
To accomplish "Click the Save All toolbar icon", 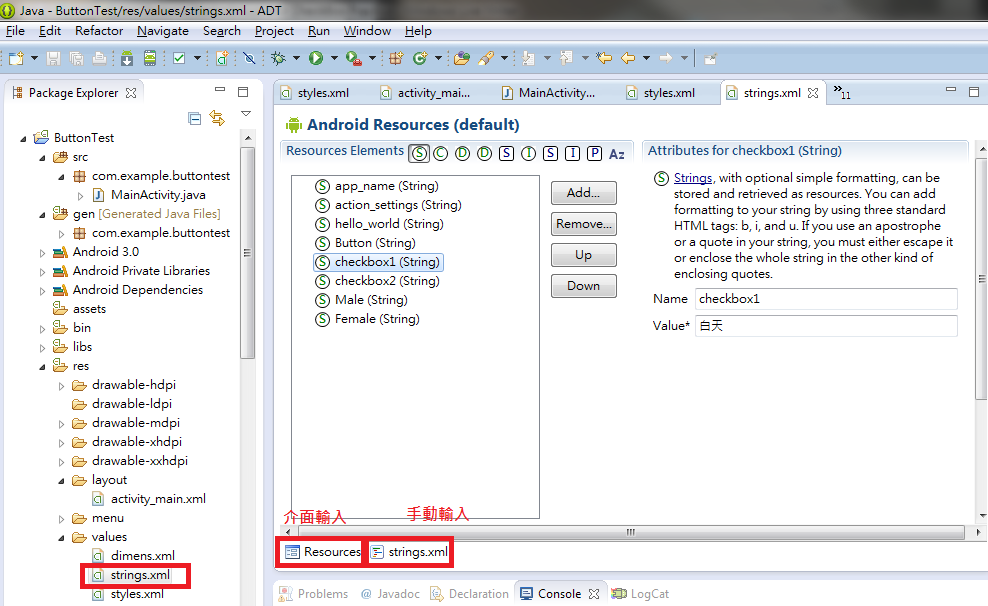I will [x=76, y=59].
